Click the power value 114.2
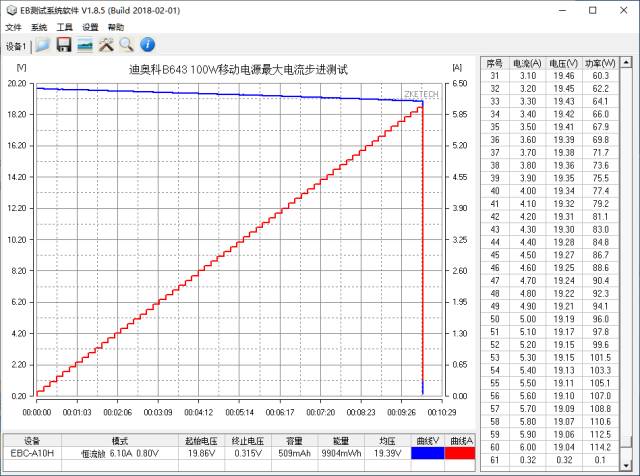This screenshot has width=640, height=476. [x=600, y=447]
